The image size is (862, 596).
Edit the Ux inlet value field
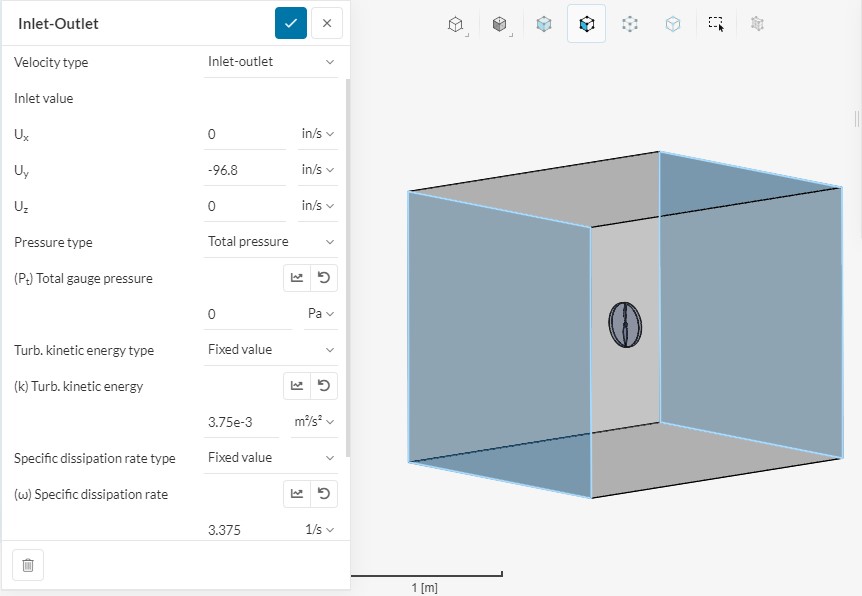tap(245, 134)
